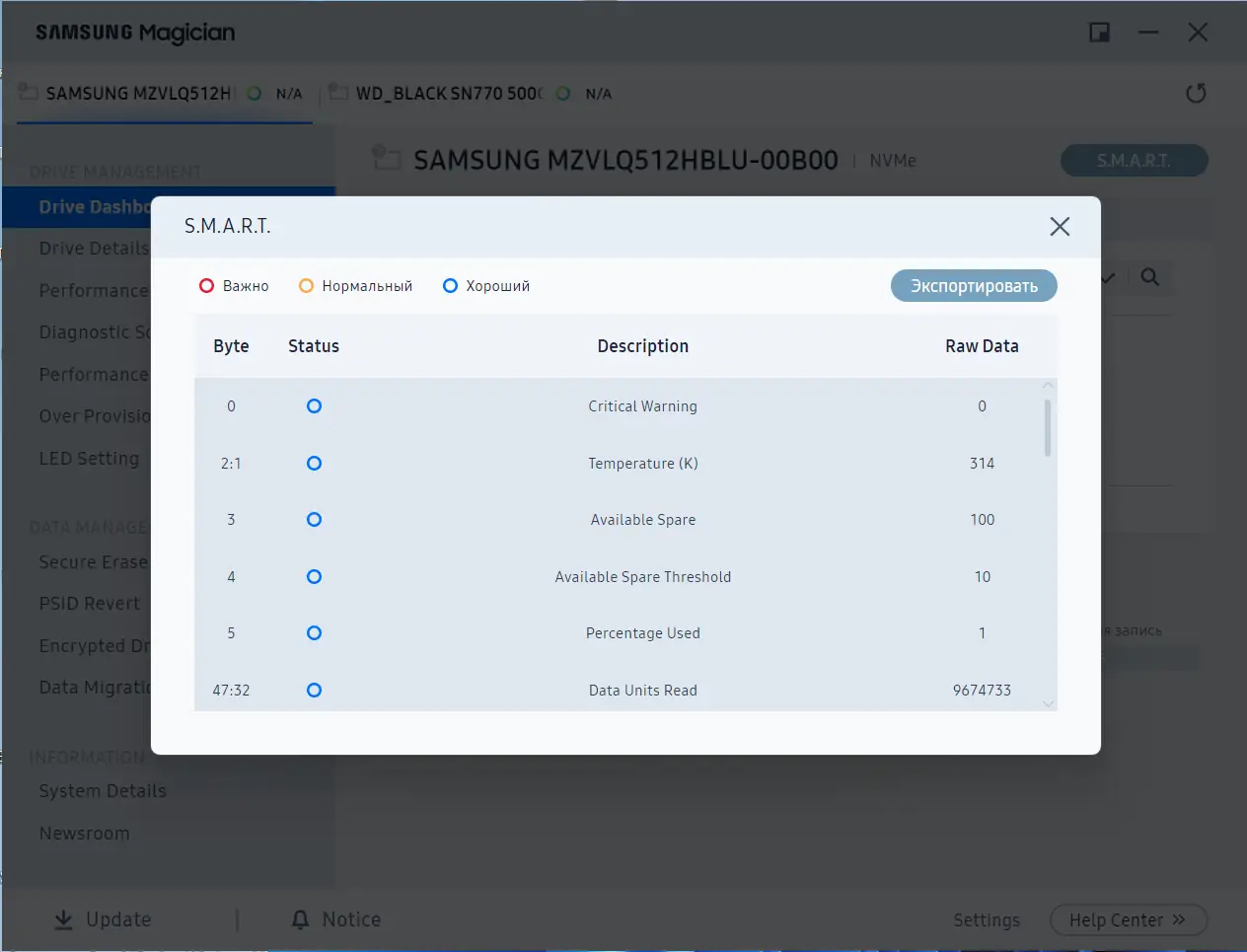Click raw data value 314

(x=982, y=464)
